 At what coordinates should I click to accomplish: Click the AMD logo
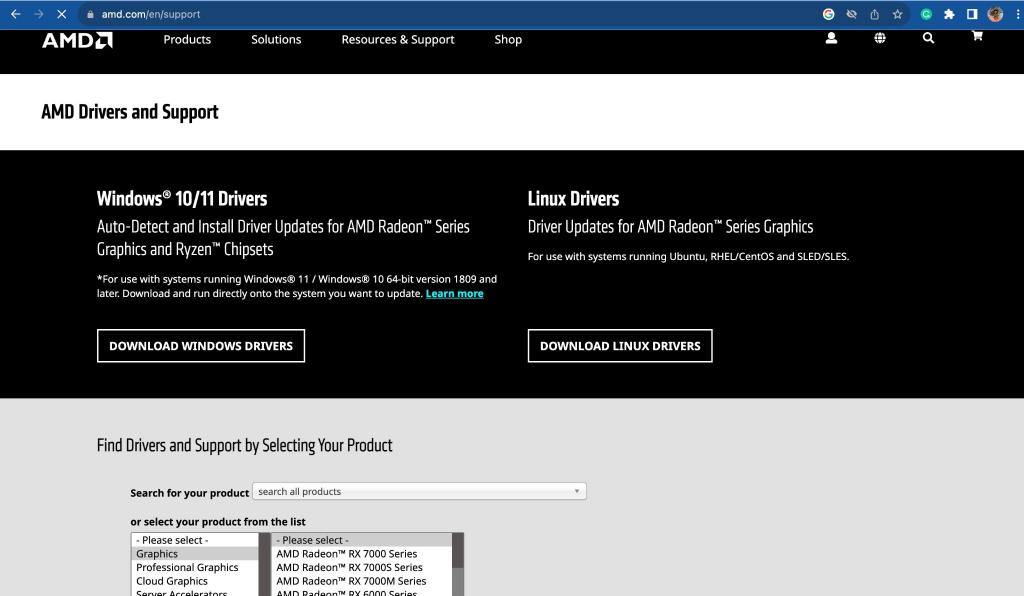pos(75,40)
